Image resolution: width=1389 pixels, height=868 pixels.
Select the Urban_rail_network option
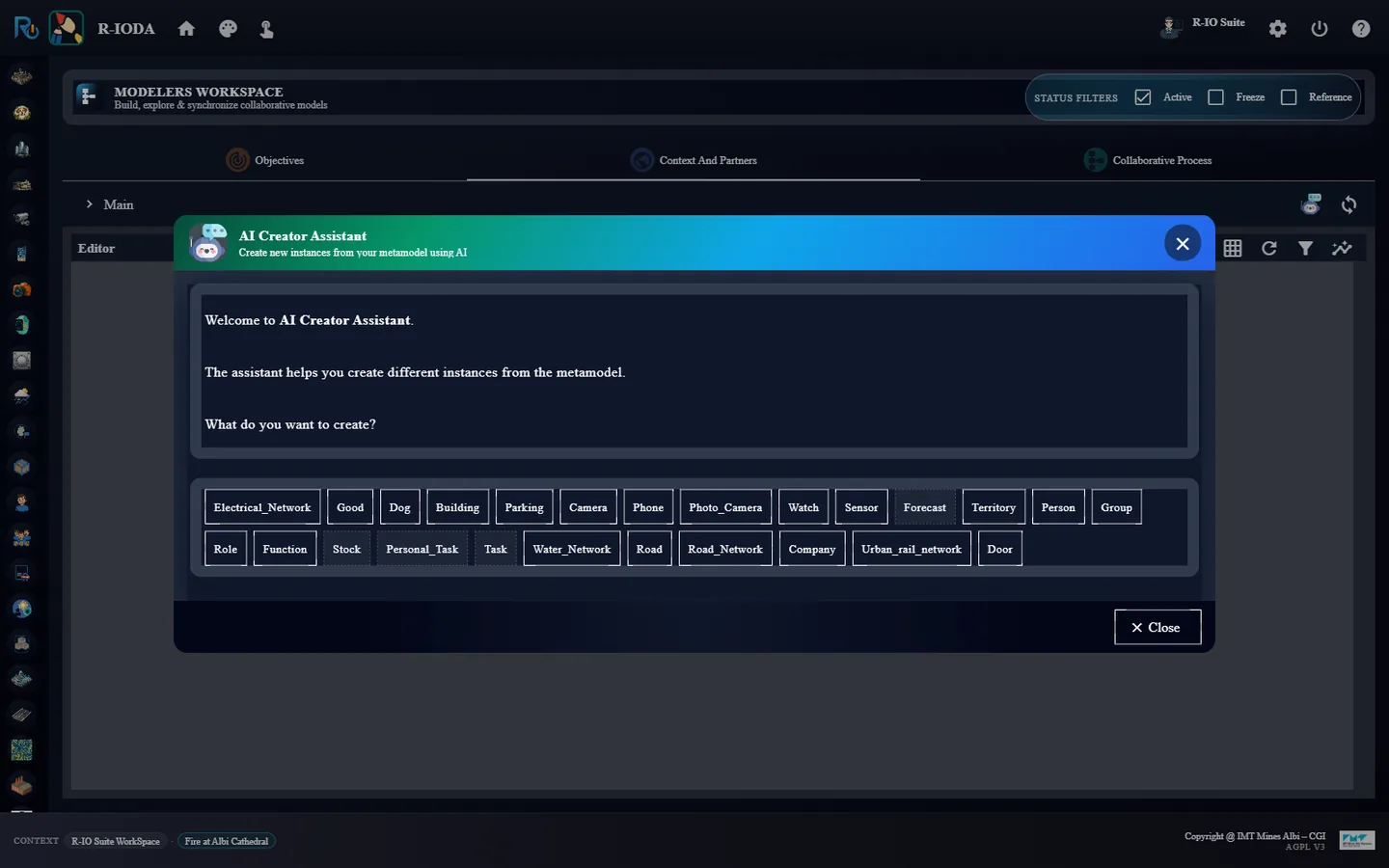912,549
